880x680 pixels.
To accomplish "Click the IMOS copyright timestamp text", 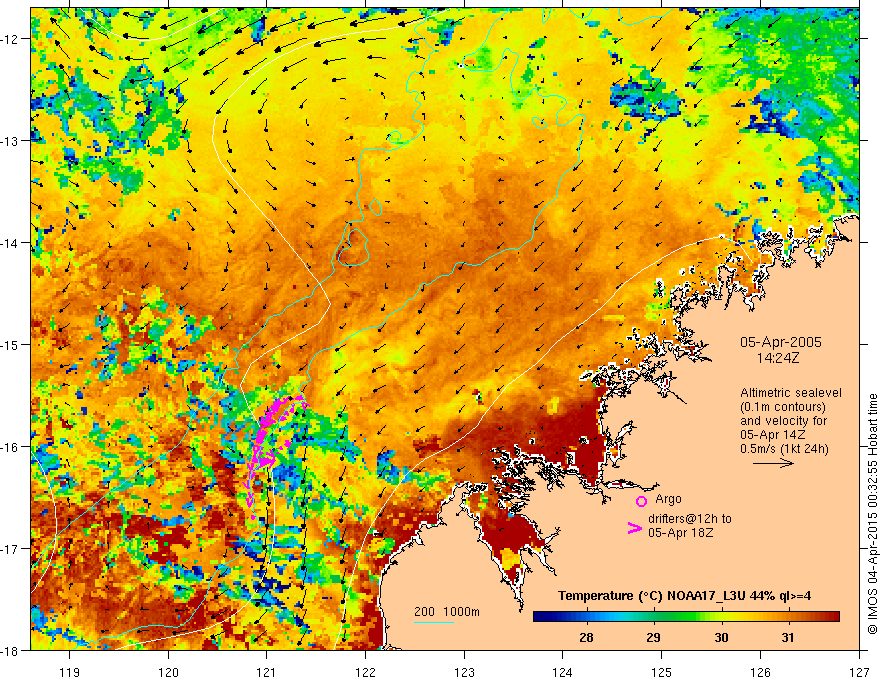I will (872, 514).
